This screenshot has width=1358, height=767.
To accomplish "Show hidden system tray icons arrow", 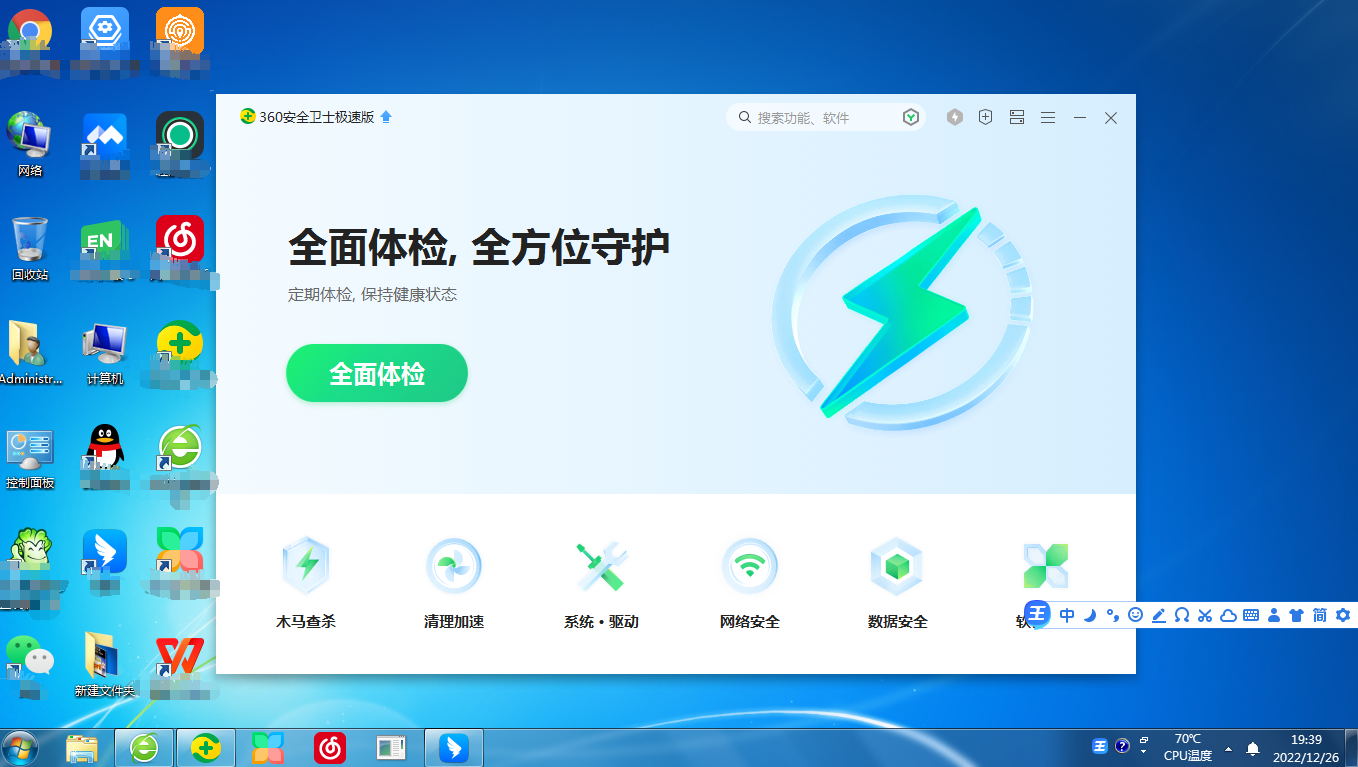I will coord(1228,748).
